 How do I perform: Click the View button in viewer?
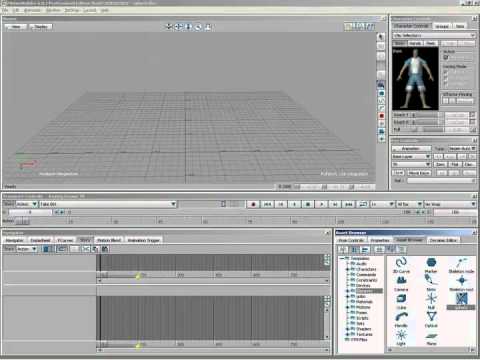click(16, 27)
